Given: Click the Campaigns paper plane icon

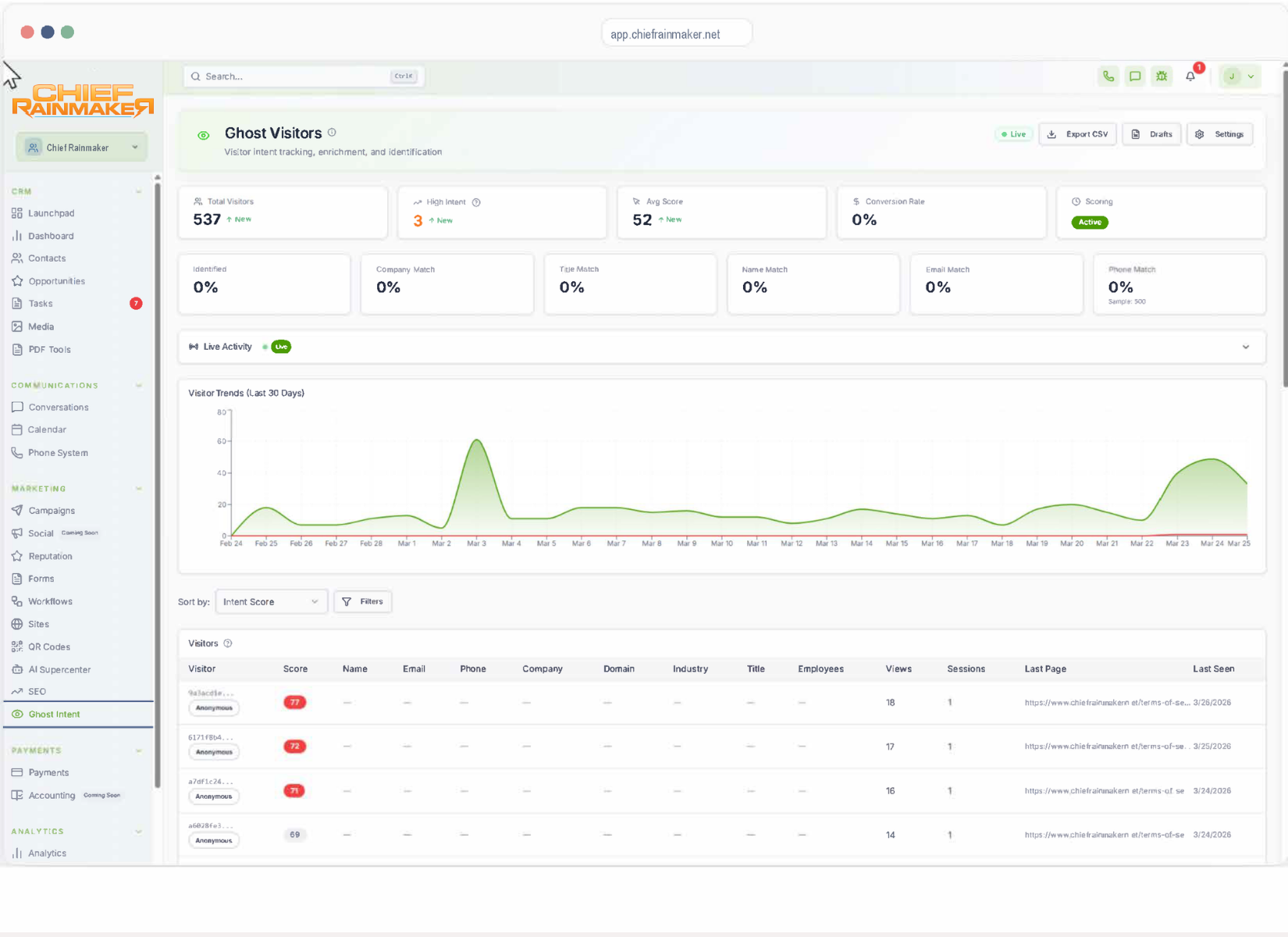Looking at the screenshot, I should tap(17, 511).
